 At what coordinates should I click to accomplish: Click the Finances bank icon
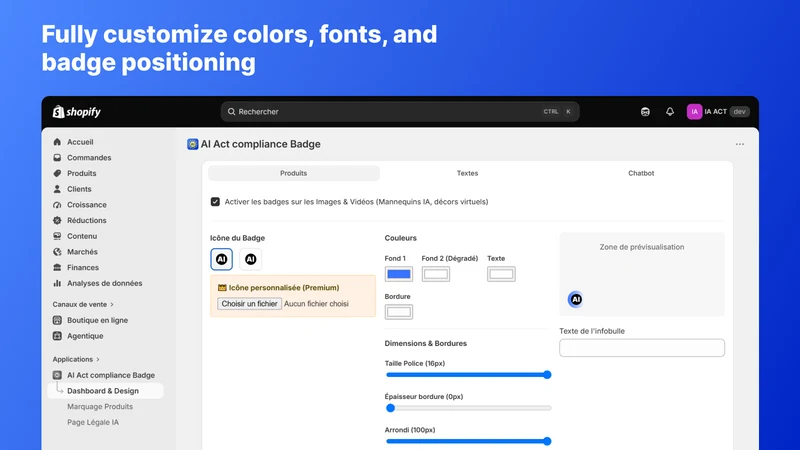tap(57, 267)
